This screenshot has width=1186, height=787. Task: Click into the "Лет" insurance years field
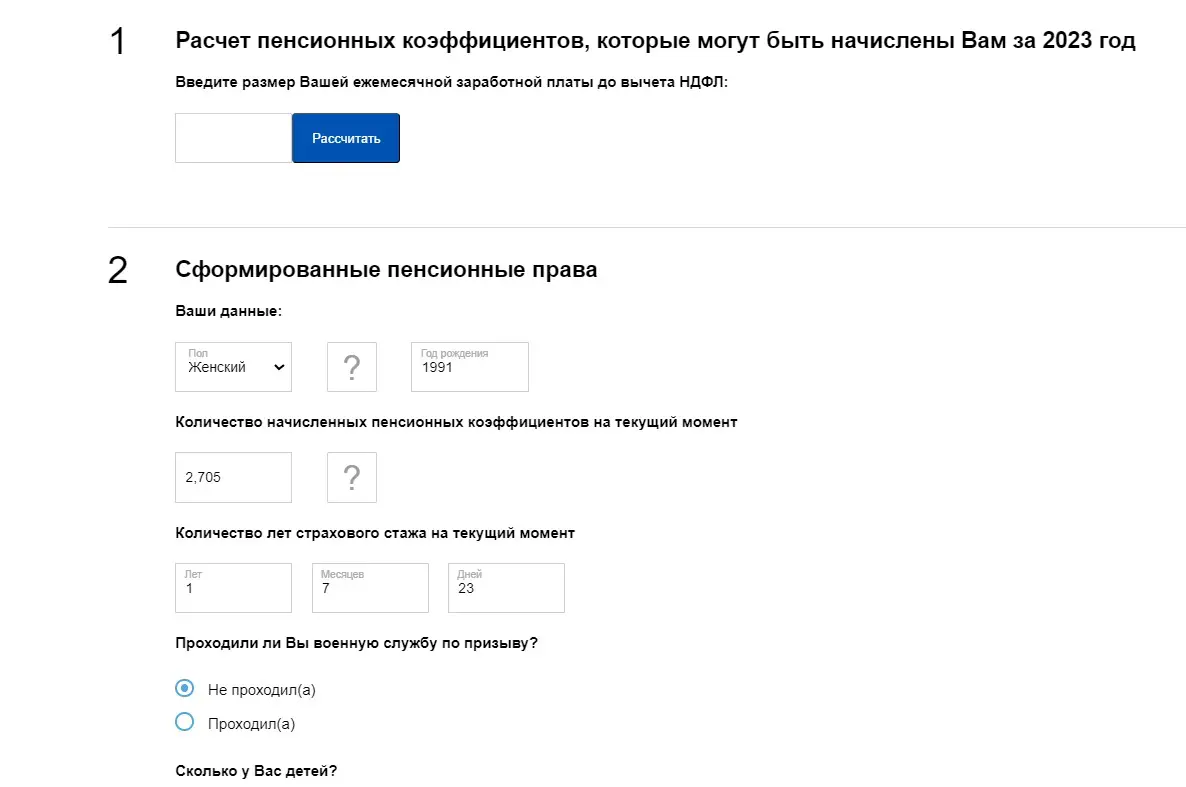(x=233, y=588)
